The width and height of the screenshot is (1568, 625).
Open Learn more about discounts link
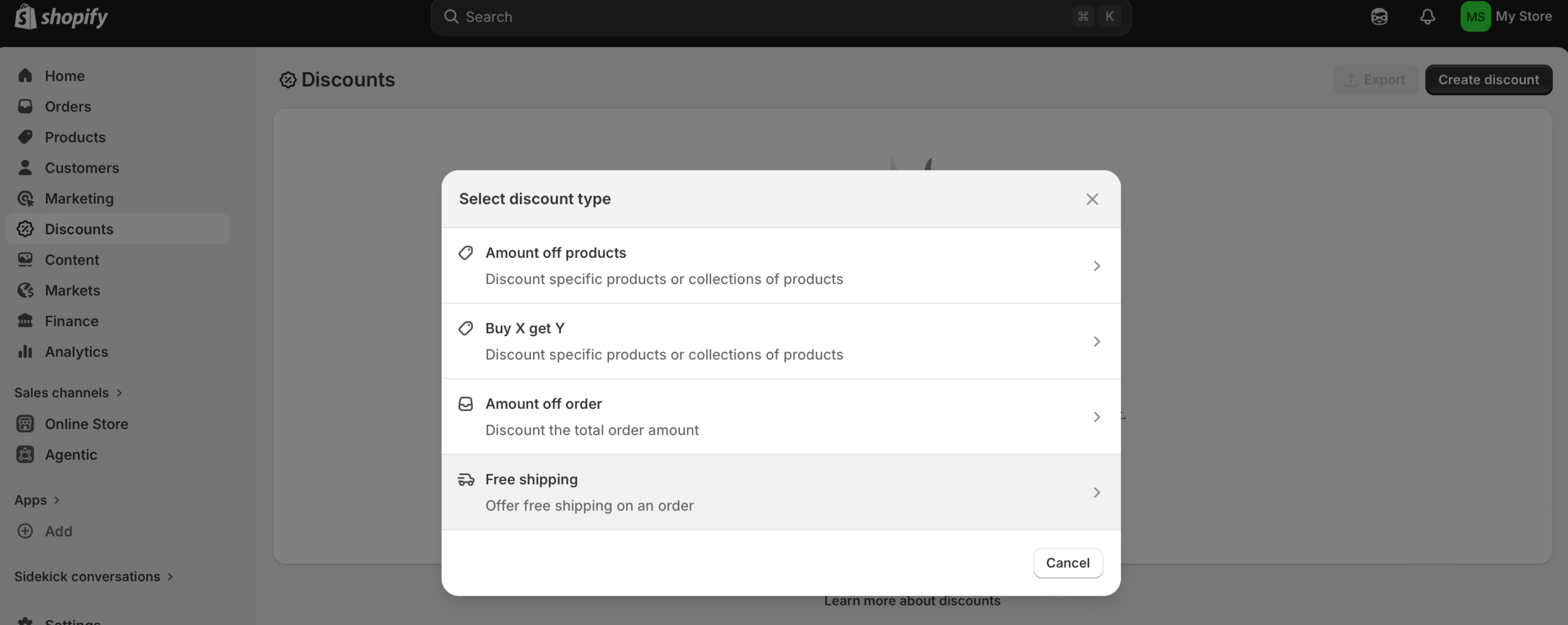912,601
